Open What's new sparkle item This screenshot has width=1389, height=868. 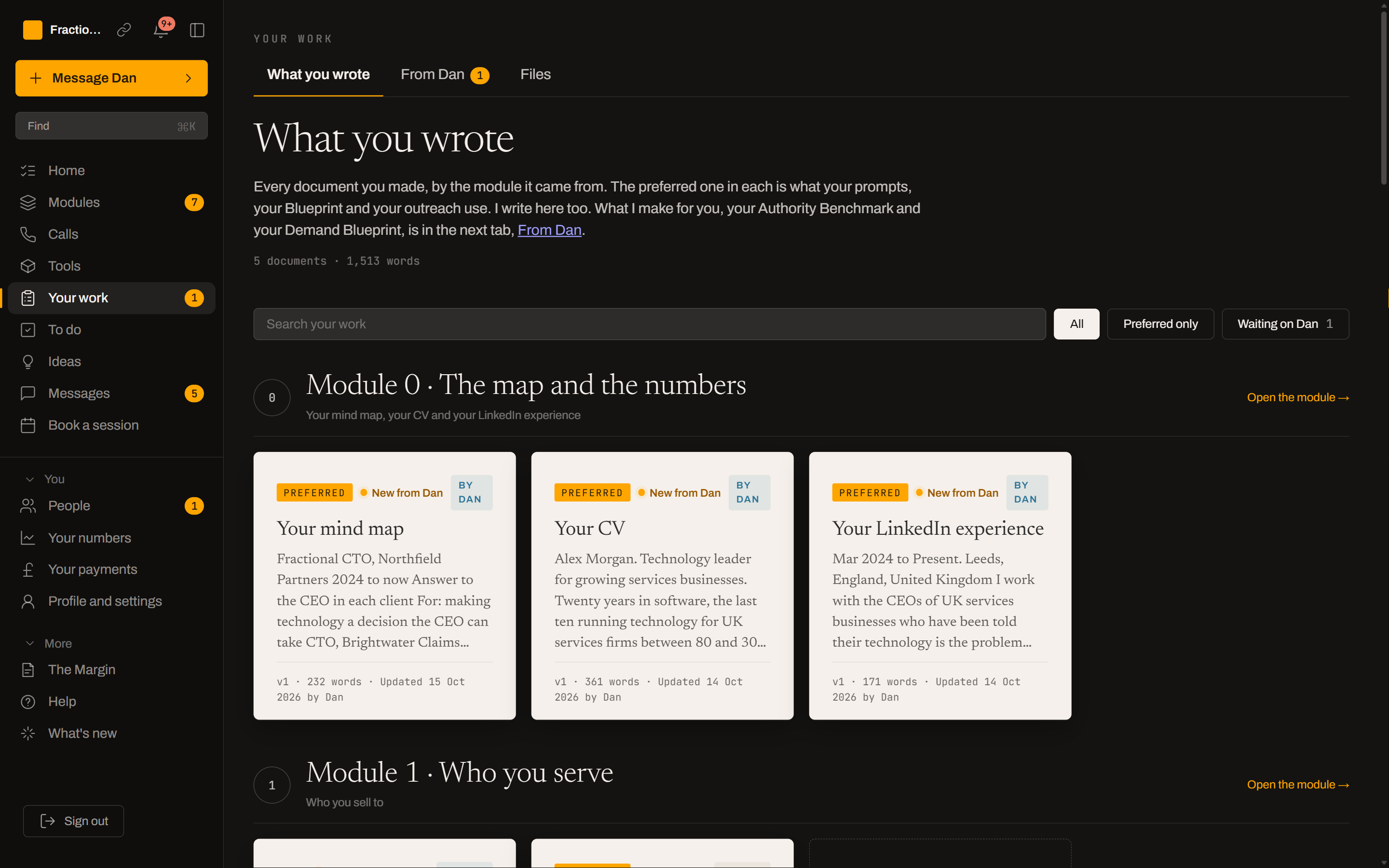111,733
